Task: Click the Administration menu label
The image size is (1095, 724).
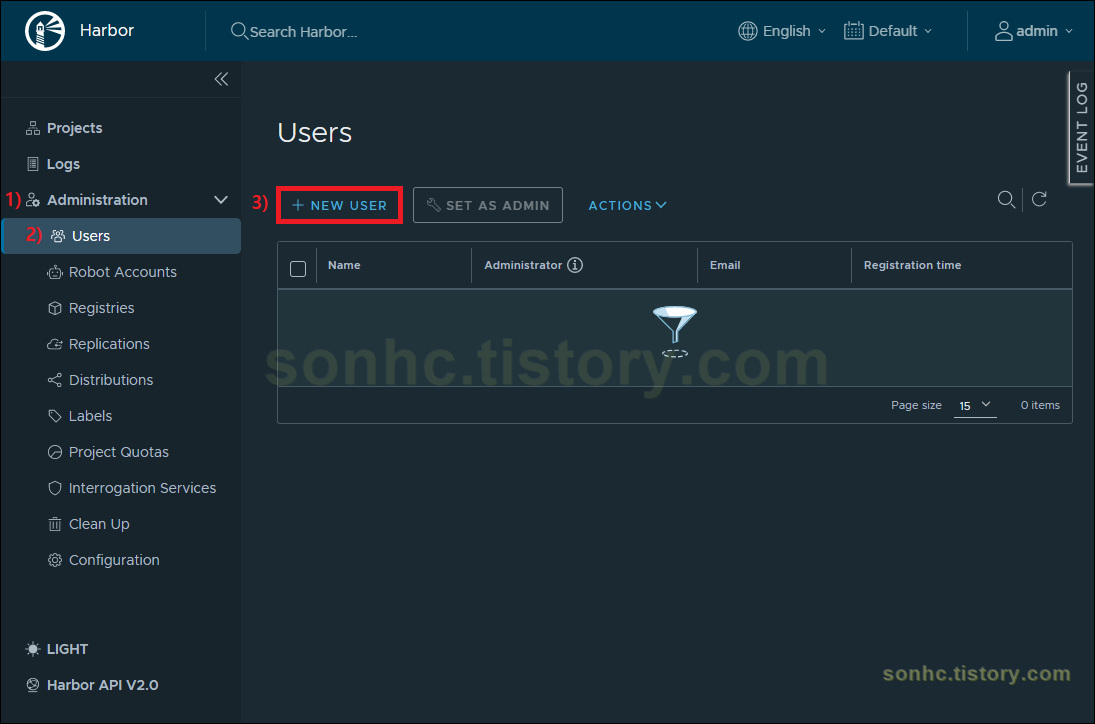Action: [x=97, y=200]
